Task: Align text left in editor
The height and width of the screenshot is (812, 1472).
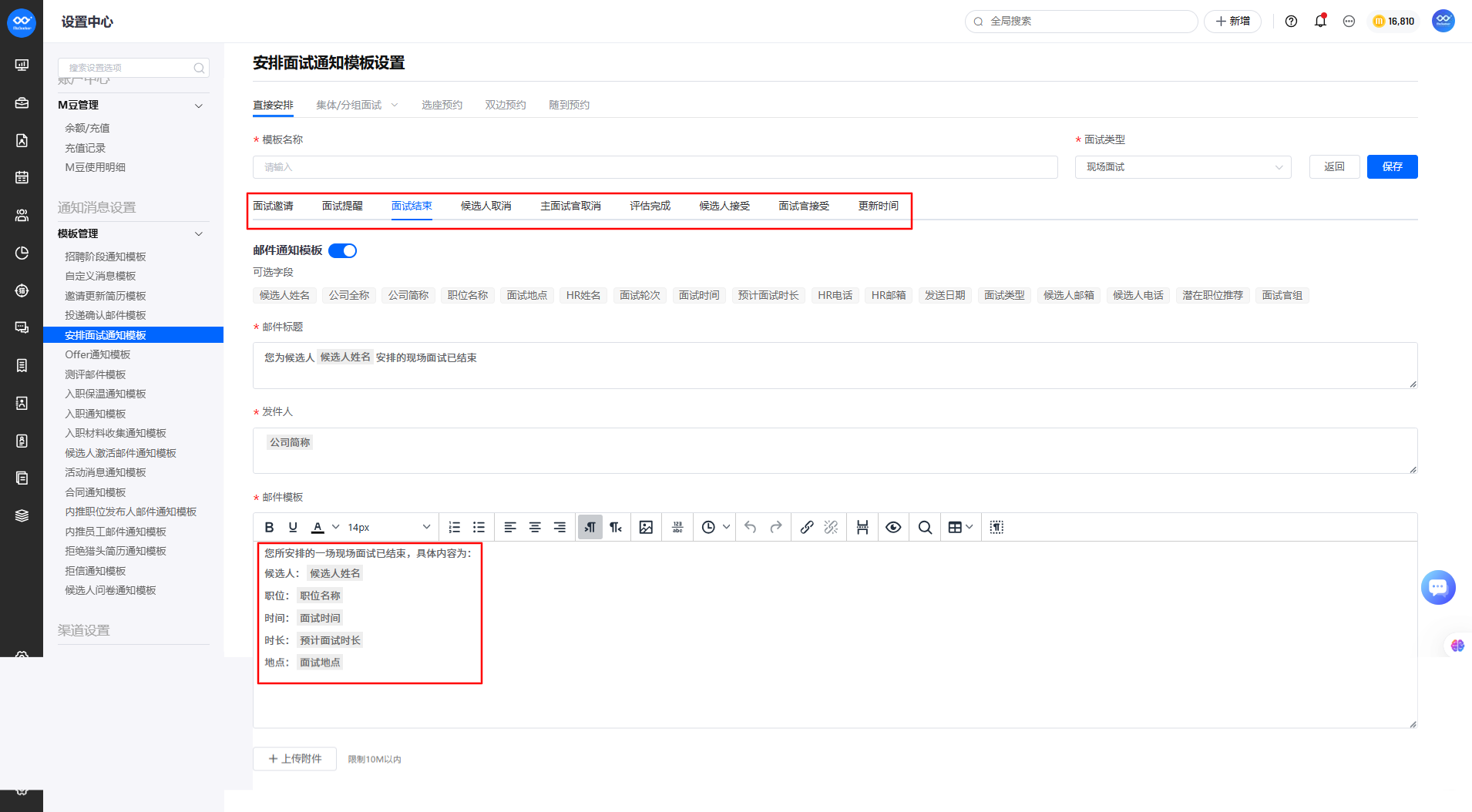Action: 510,528
